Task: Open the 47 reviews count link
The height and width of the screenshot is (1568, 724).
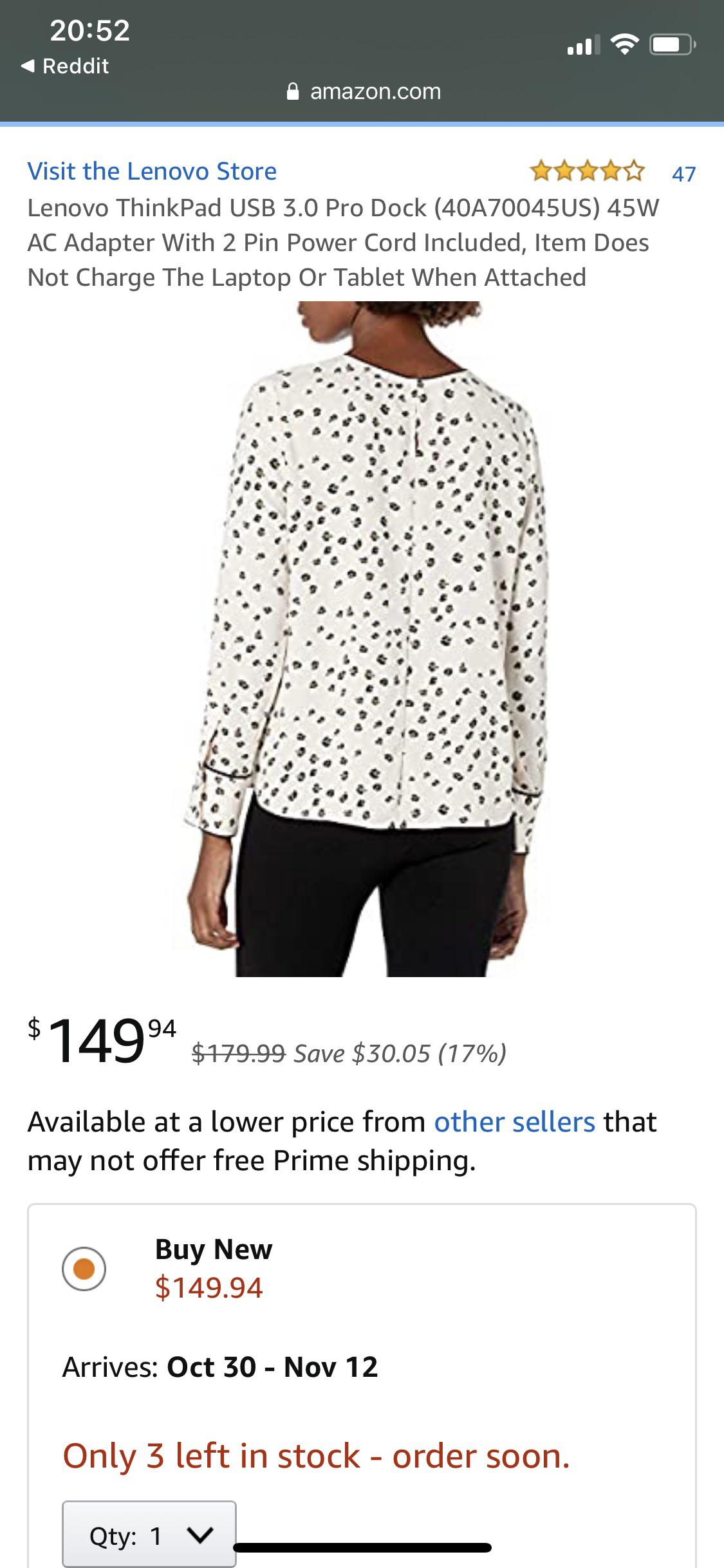Action: (x=683, y=173)
